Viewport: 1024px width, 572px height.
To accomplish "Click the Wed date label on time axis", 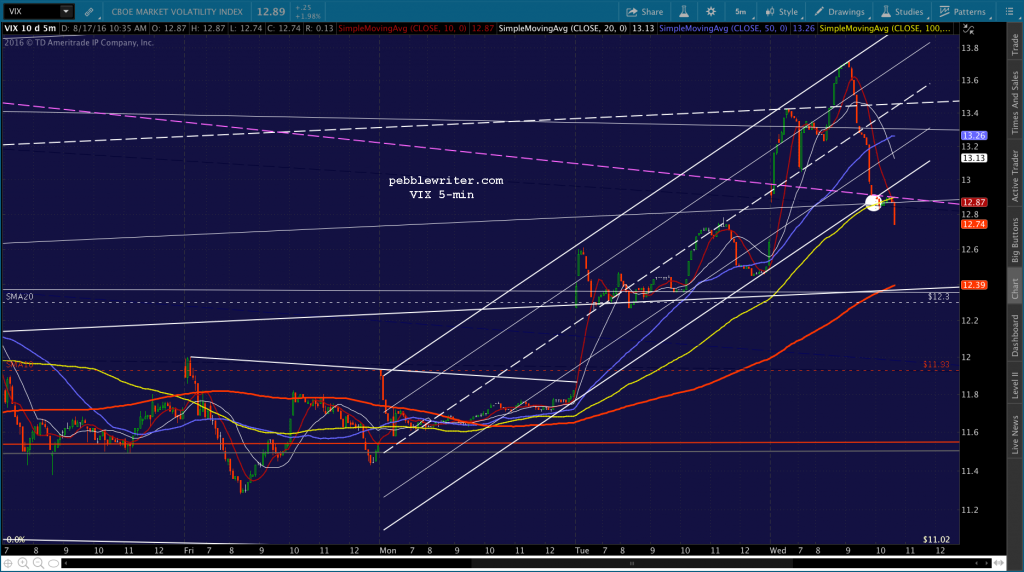I will (778, 550).
